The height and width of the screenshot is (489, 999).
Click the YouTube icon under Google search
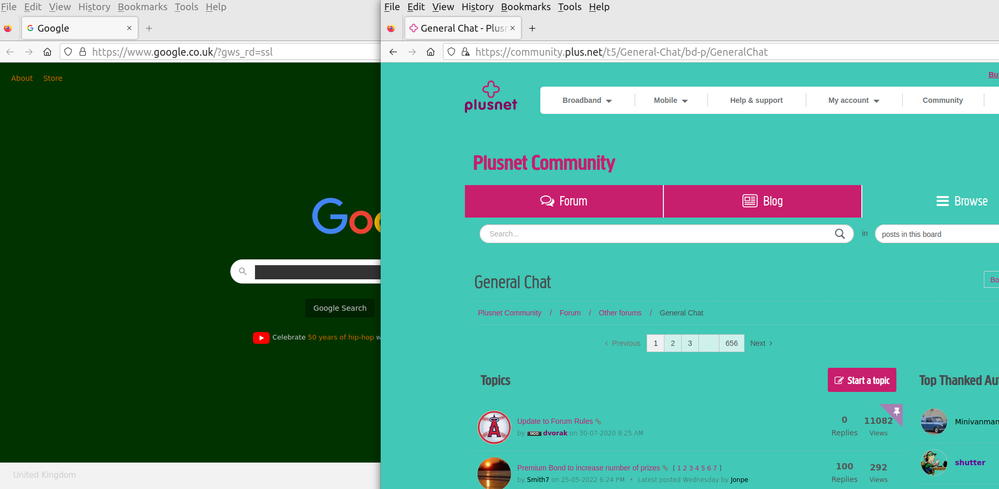pyautogui.click(x=261, y=338)
